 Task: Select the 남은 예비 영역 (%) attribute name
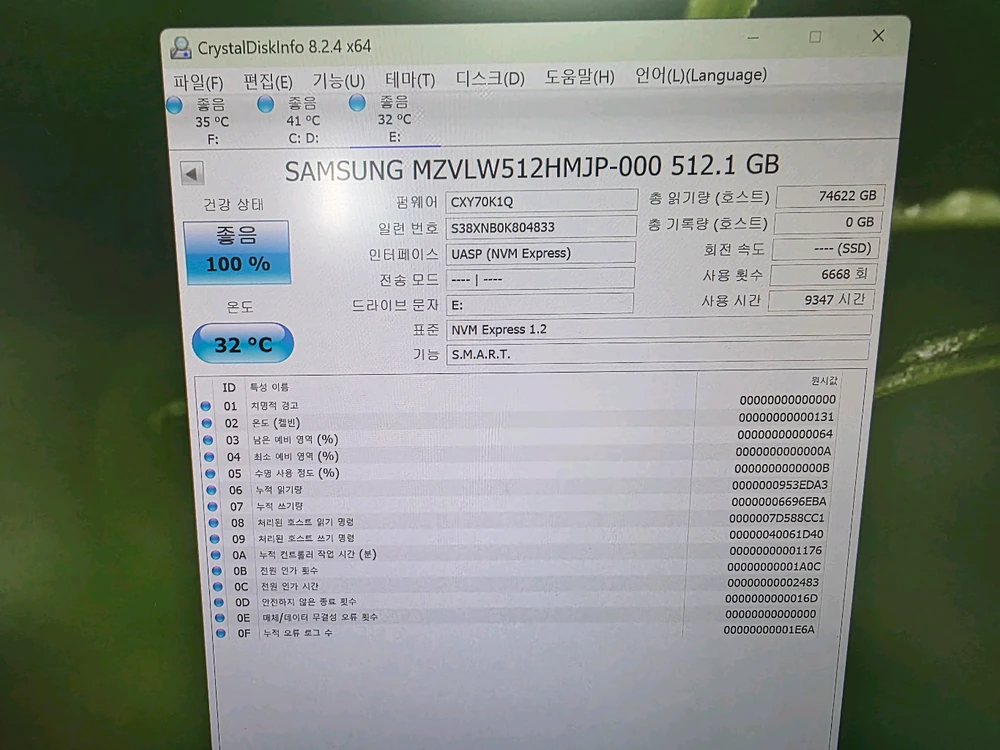click(295, 439)
